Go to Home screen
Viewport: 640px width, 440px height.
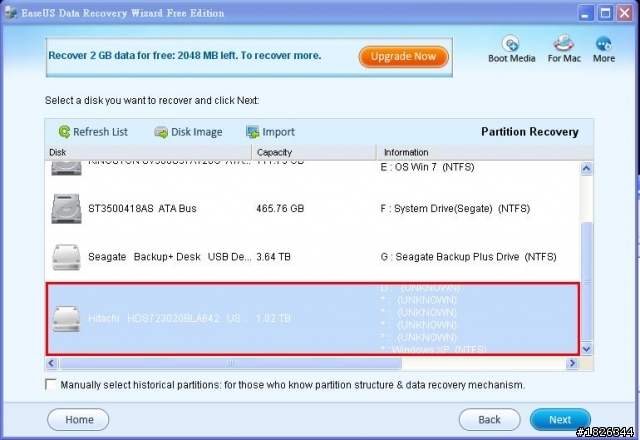point(78,420)
